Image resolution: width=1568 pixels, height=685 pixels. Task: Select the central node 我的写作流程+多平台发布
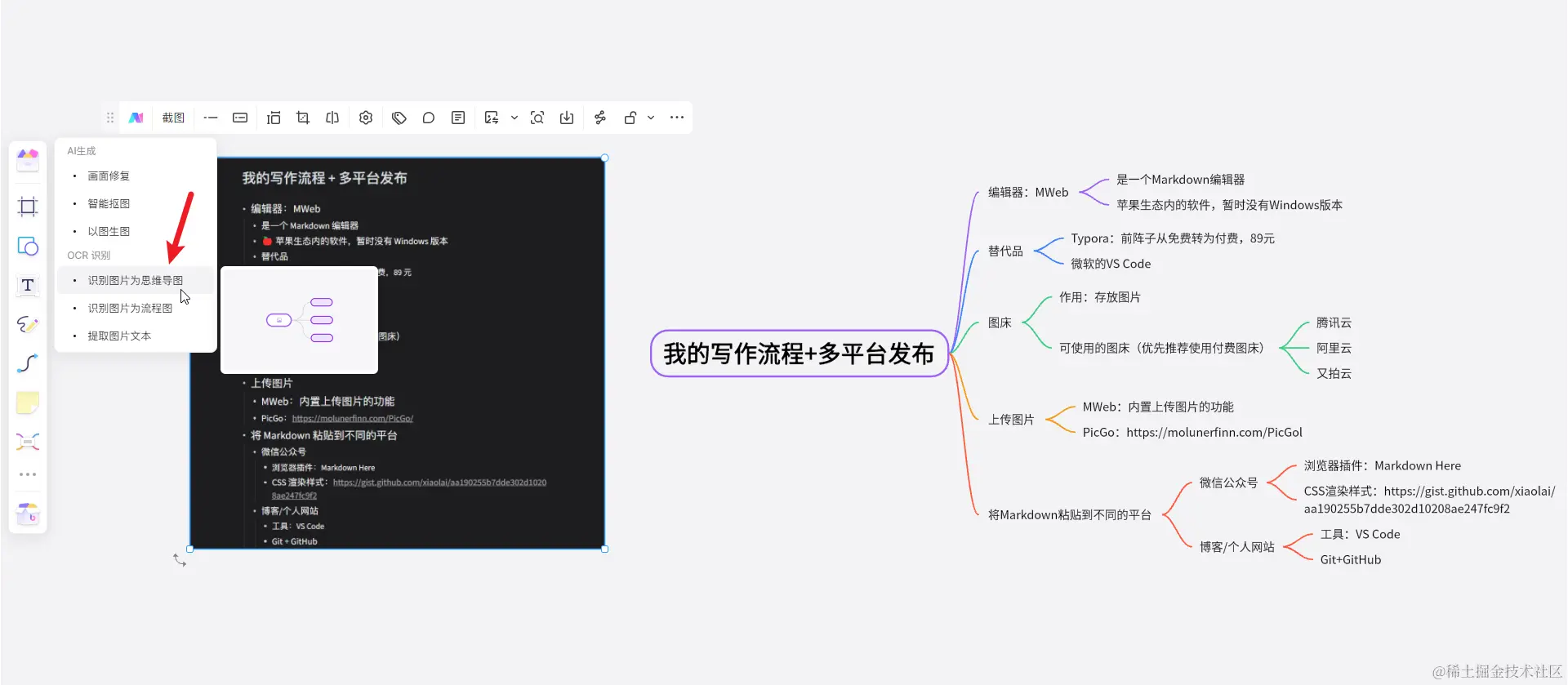pyautogui.click(x=799, y=354)
